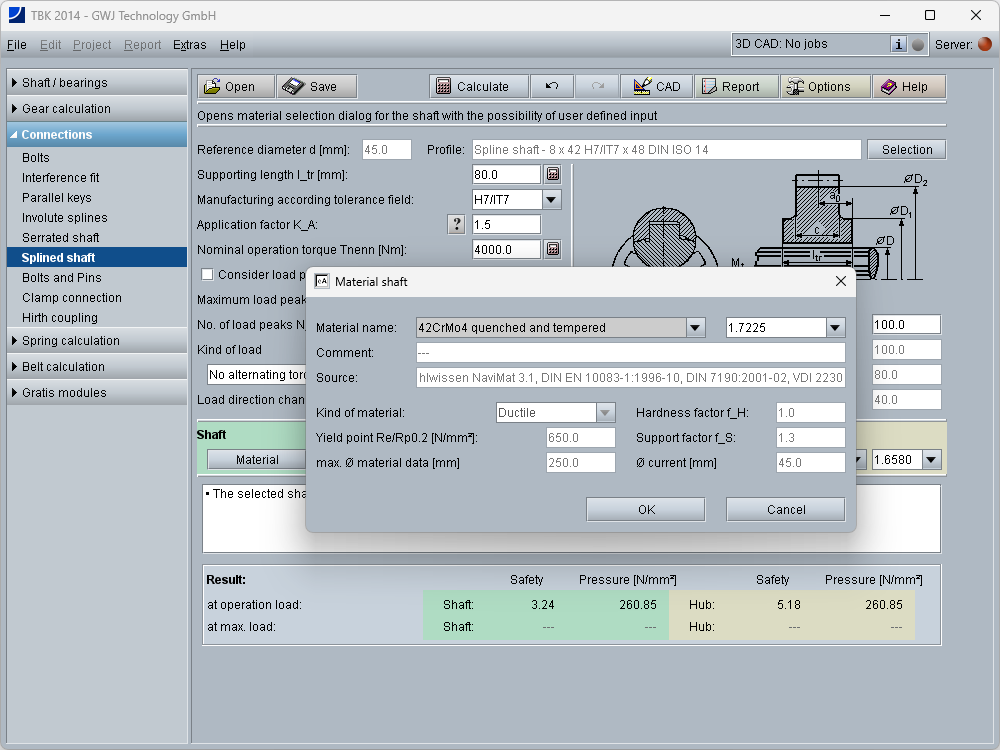
Task: Click Cancel in Material shaft dialog
Action: click(x=785, y=510)
